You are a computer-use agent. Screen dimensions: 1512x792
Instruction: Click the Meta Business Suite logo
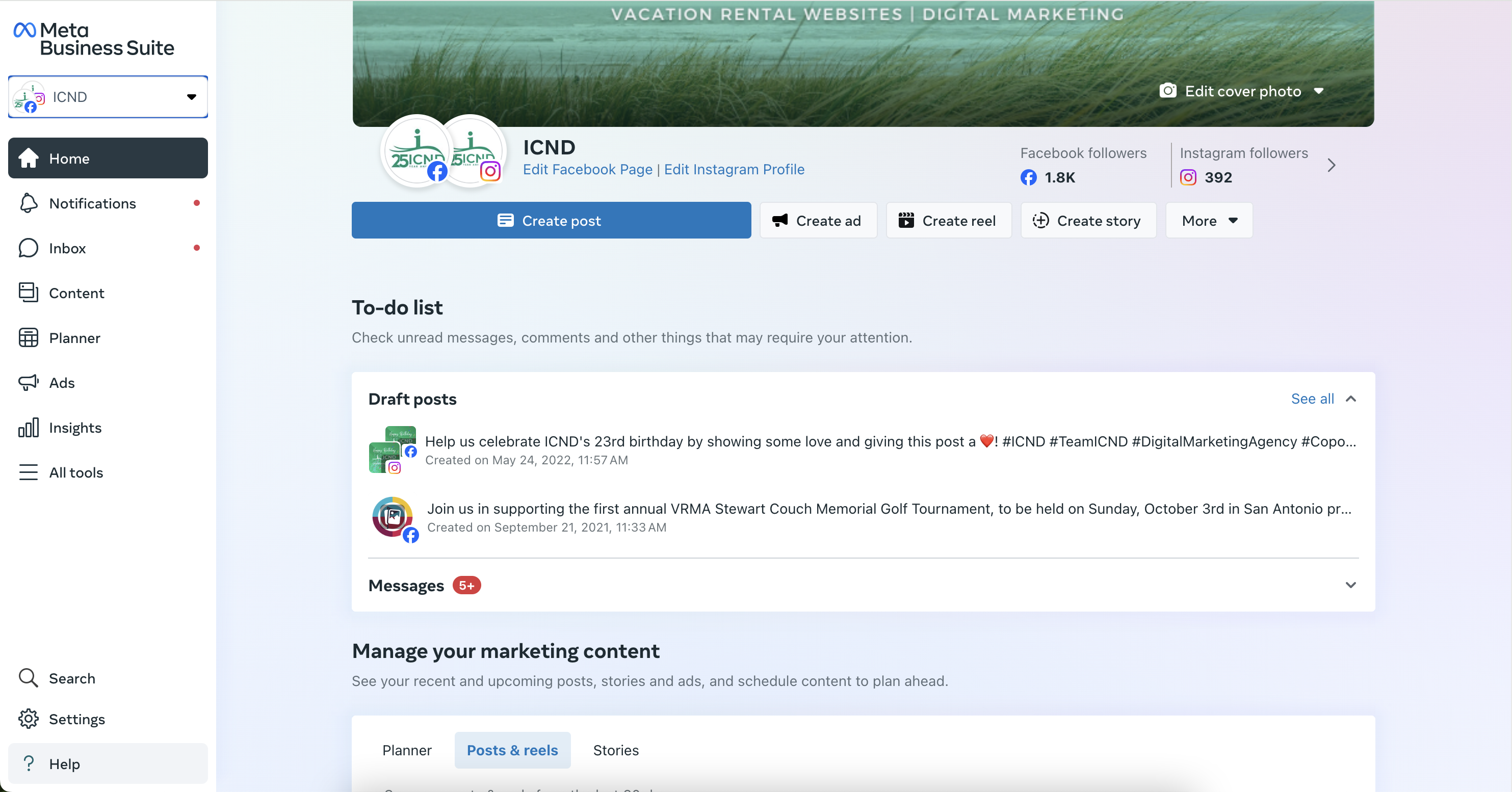94,39
